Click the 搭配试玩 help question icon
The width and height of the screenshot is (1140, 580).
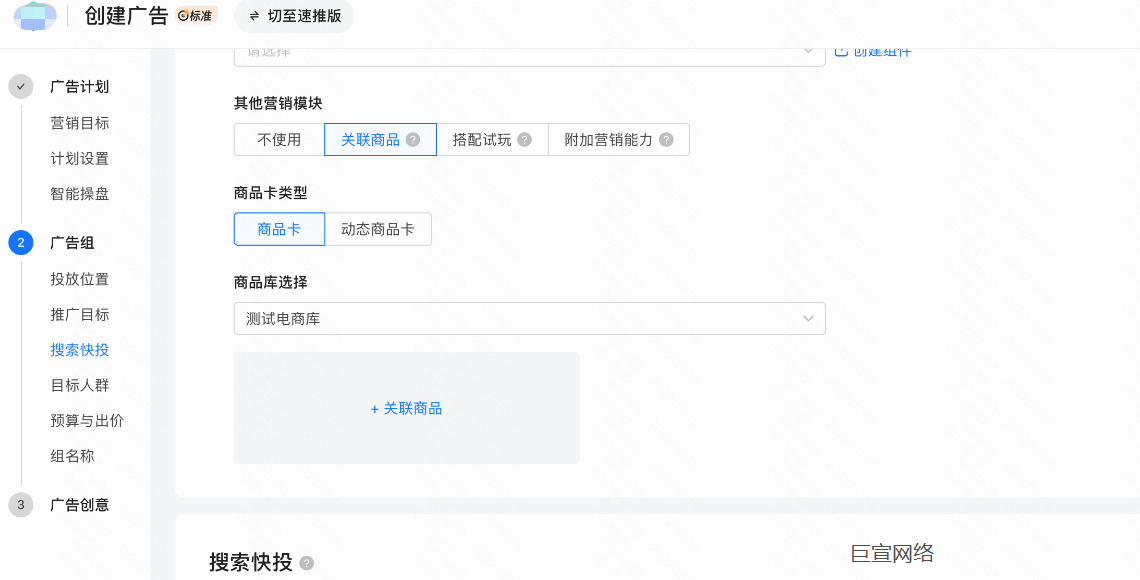point(524,140)
